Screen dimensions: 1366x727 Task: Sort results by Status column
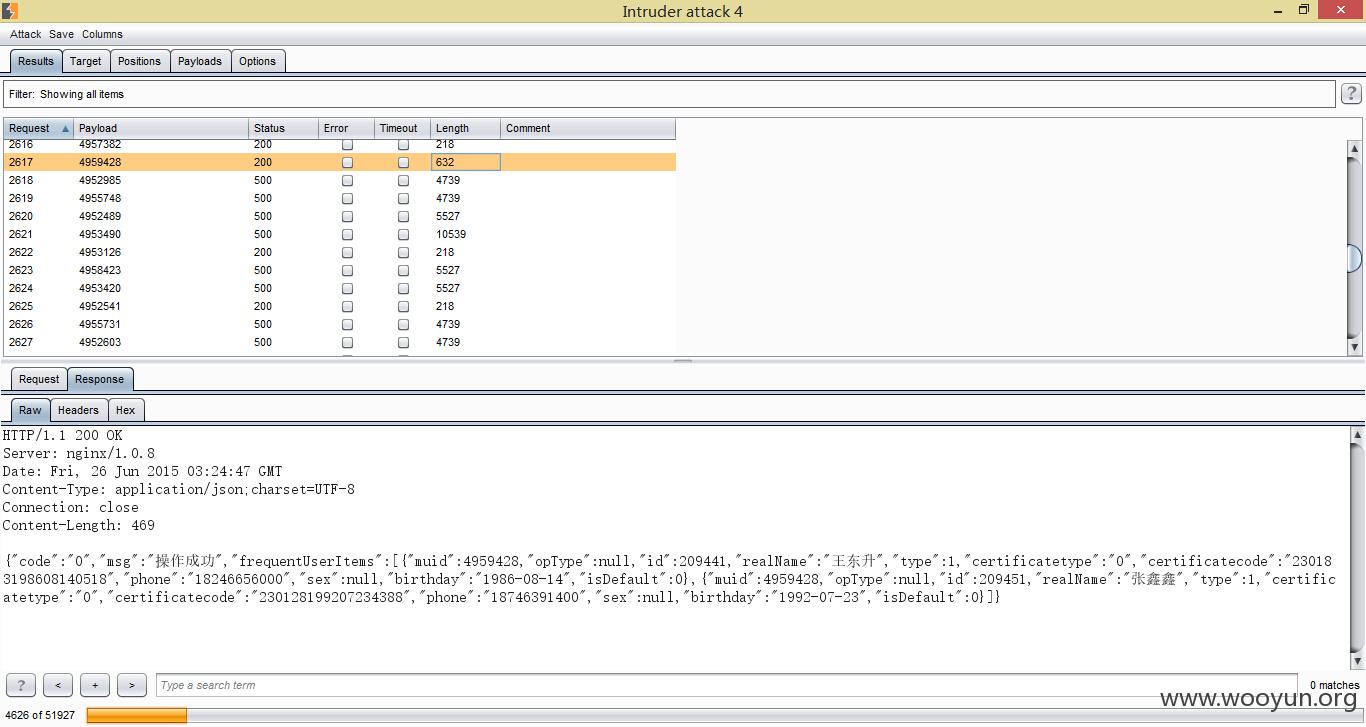284,128
